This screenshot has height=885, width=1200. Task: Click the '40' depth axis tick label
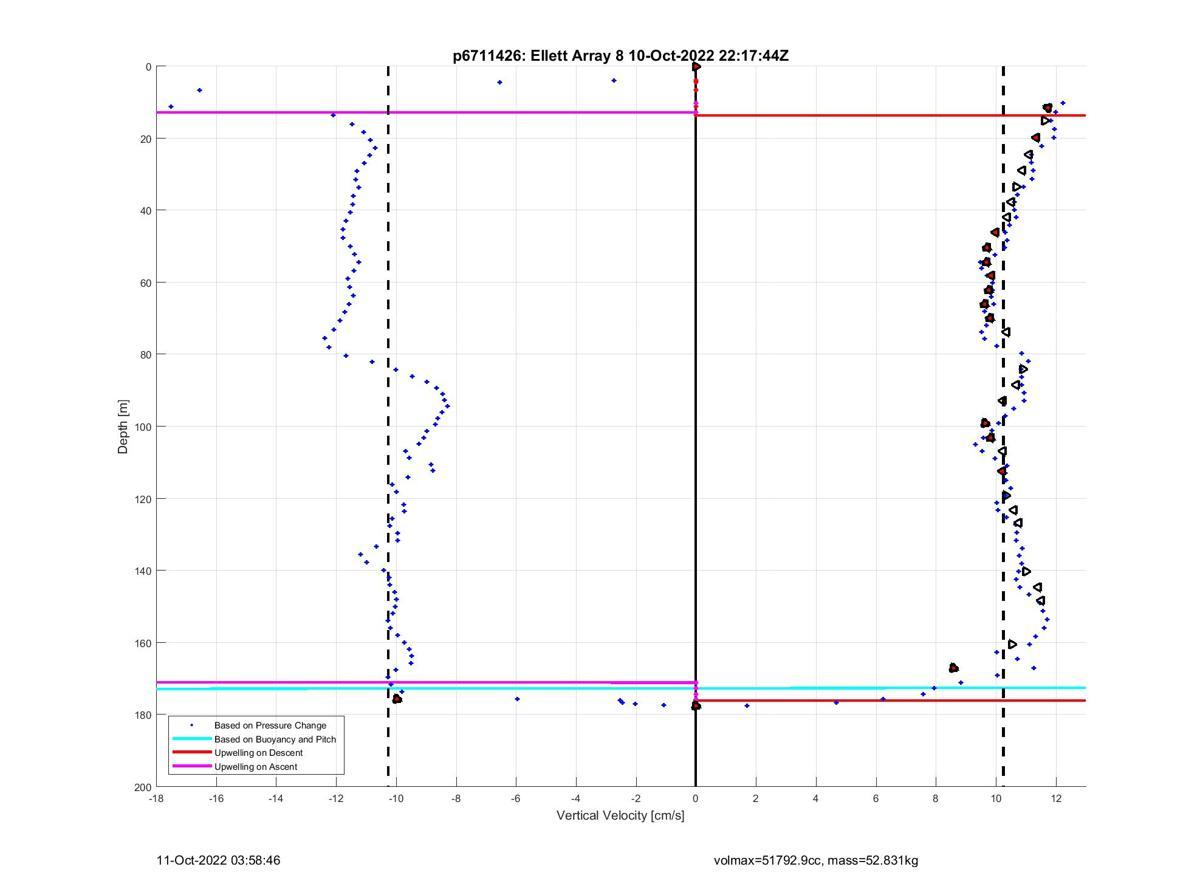[145, 211]
